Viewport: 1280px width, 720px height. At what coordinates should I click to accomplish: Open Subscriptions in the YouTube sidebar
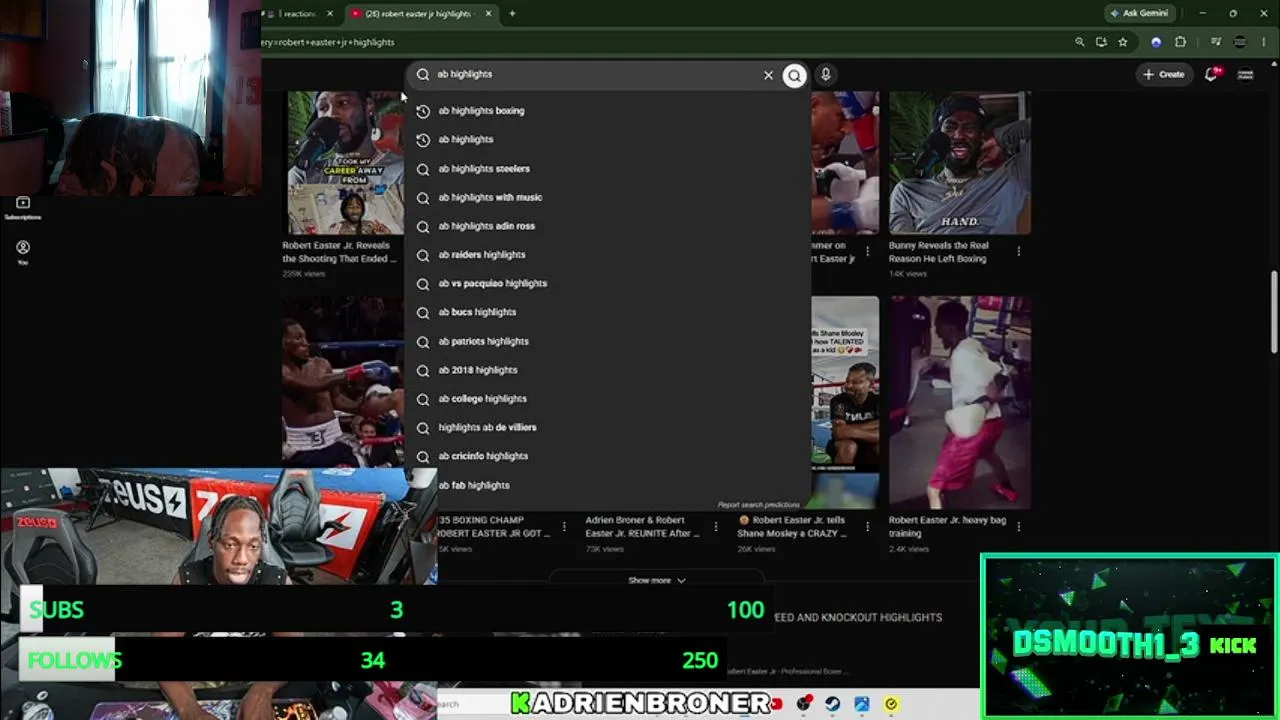[23, 208]
